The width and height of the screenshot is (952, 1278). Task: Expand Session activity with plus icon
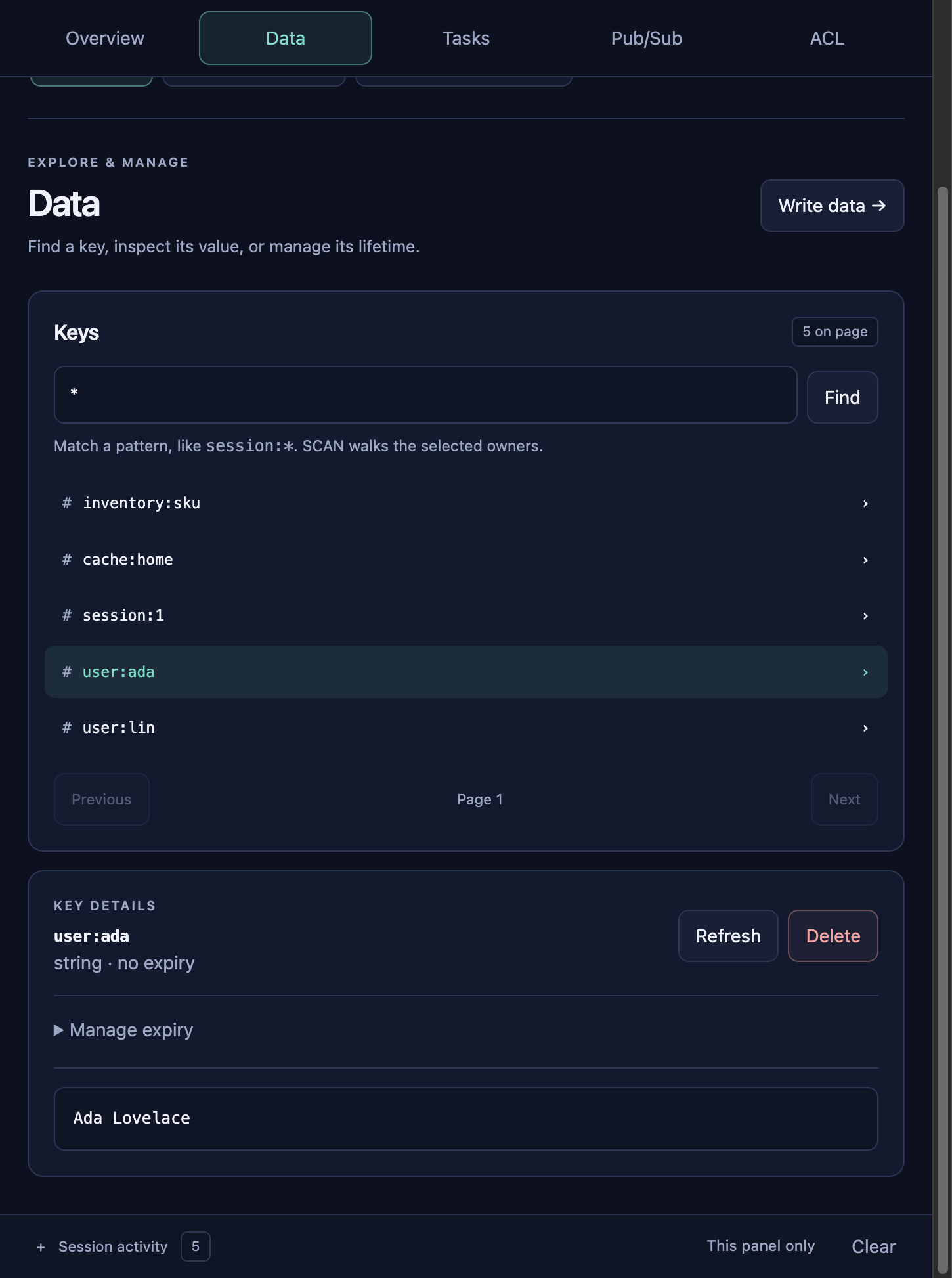click(41, 1247)
